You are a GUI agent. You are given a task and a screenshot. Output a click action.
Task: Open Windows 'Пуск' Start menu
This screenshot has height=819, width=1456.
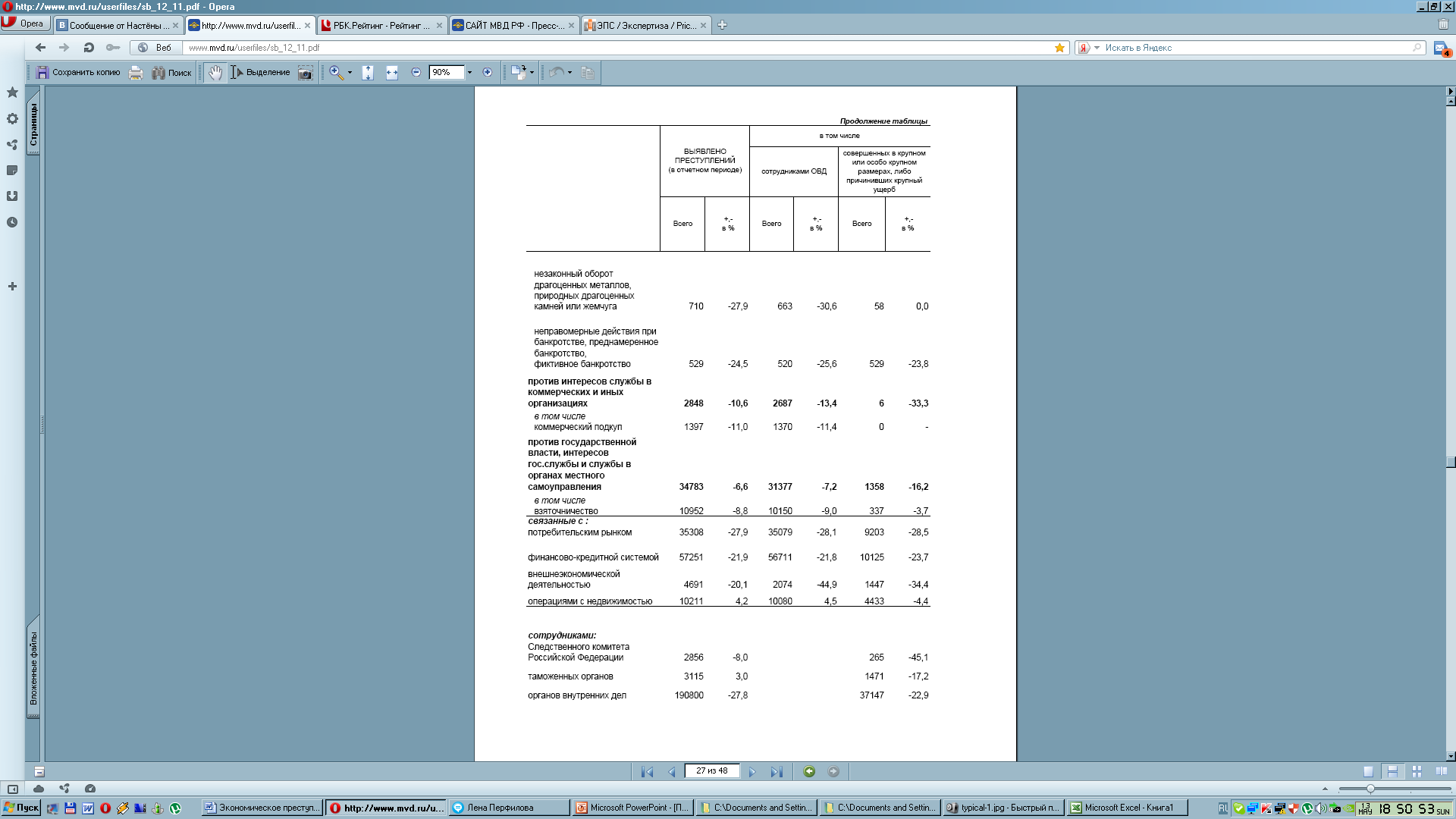21,808
